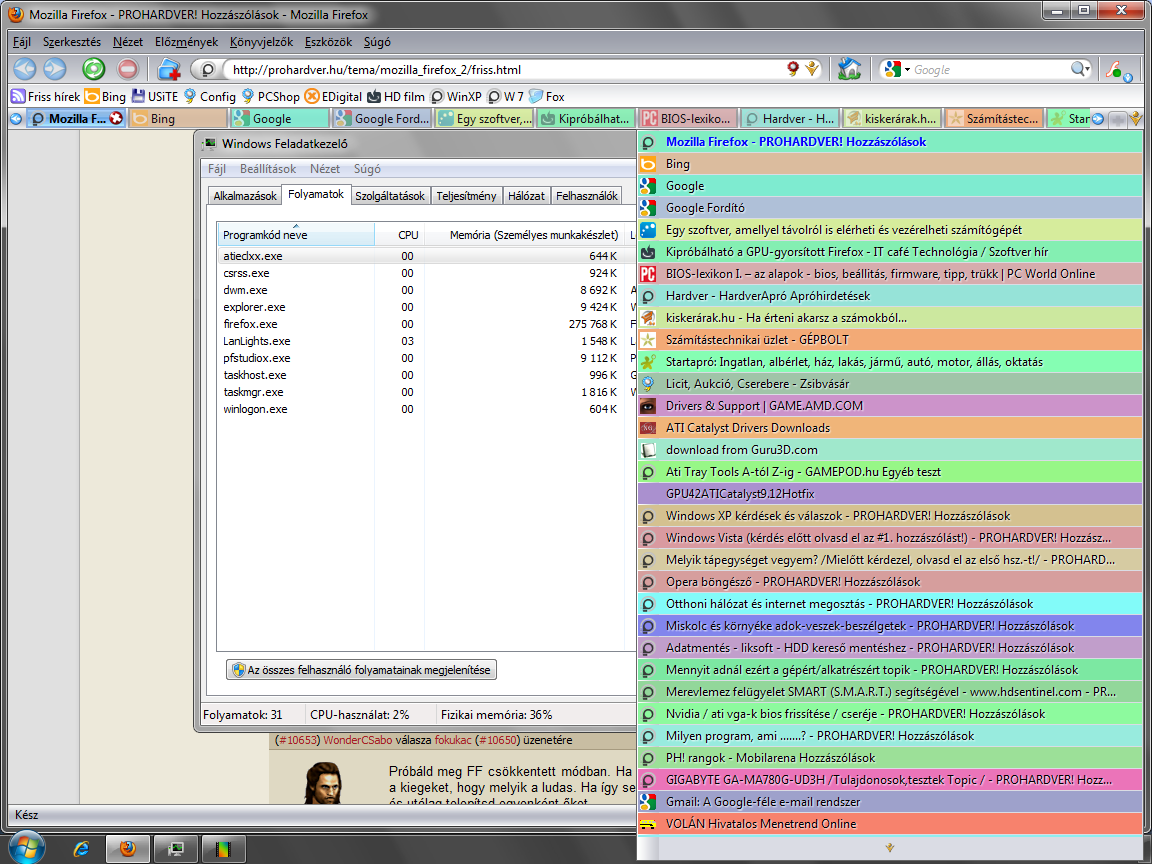The width and height of the screenshot is (1152, 864).
Task: Switch to the Google Ford... tab
Action: tap(381, 118)
